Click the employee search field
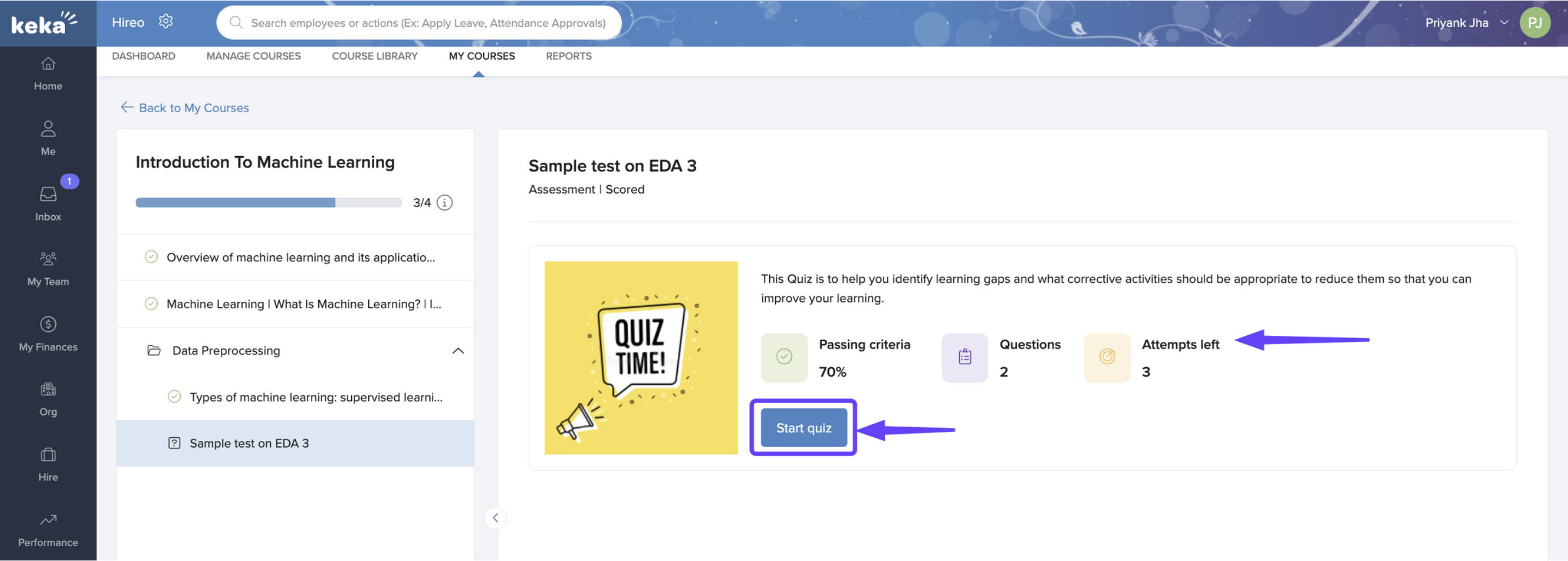The image size is (1568, 561). coord(427,23)
